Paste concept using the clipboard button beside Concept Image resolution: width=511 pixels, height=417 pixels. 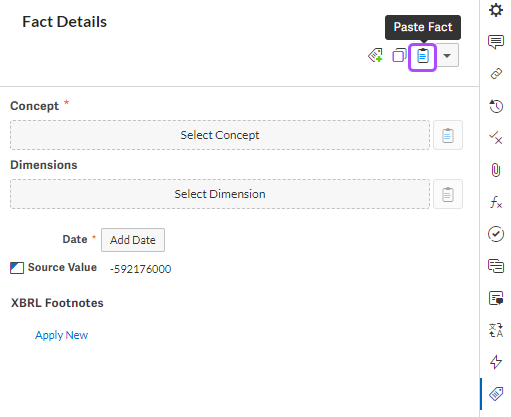tap(448, 135)
